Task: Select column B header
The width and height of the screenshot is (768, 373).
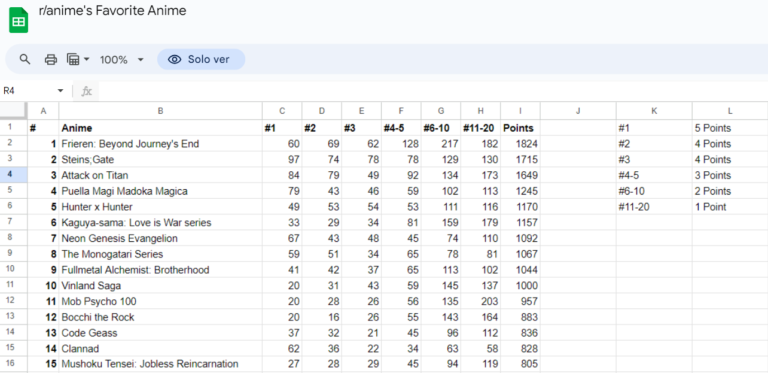Action: click(x=160, y=111)
